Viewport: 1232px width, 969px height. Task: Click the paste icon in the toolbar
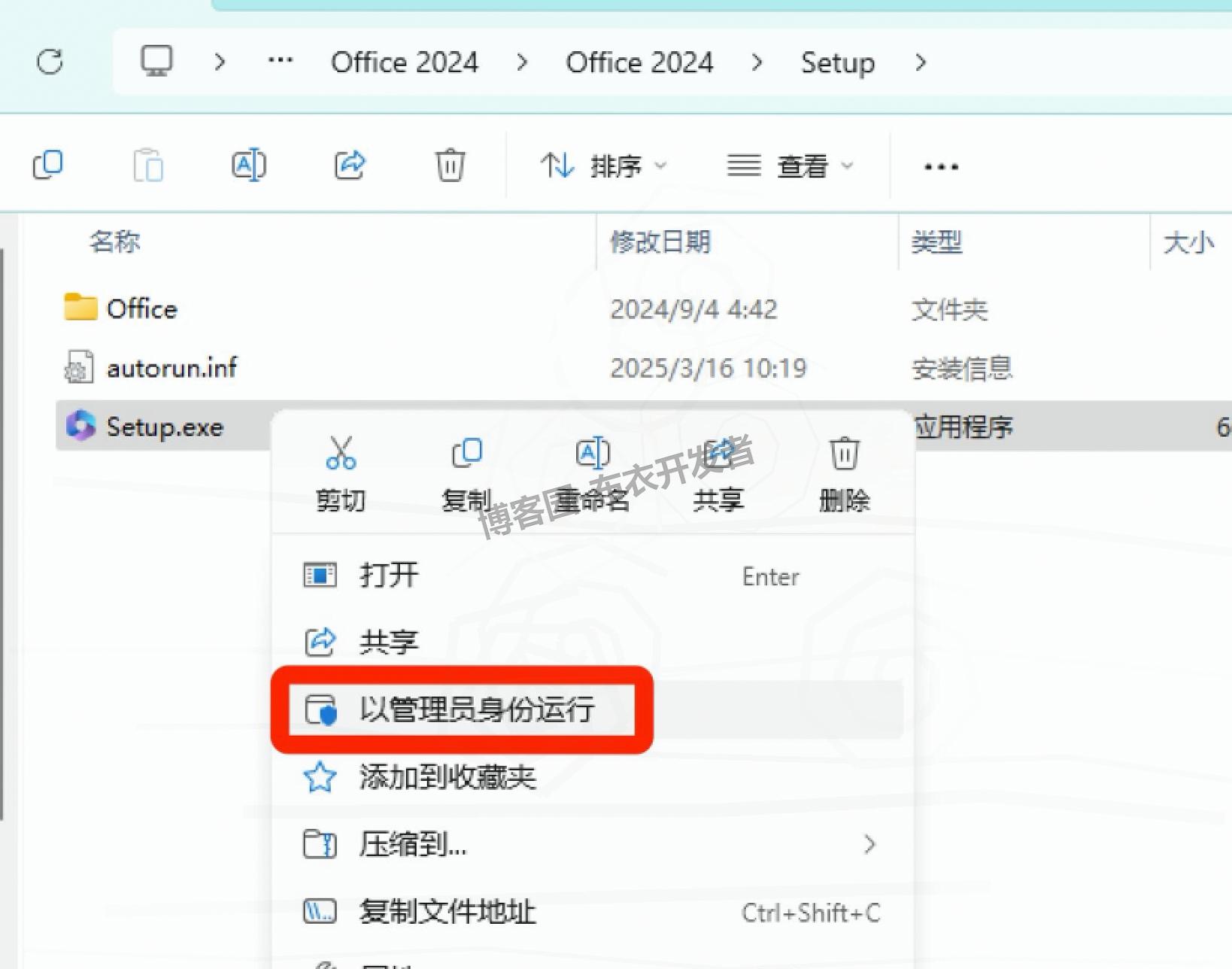148,164
